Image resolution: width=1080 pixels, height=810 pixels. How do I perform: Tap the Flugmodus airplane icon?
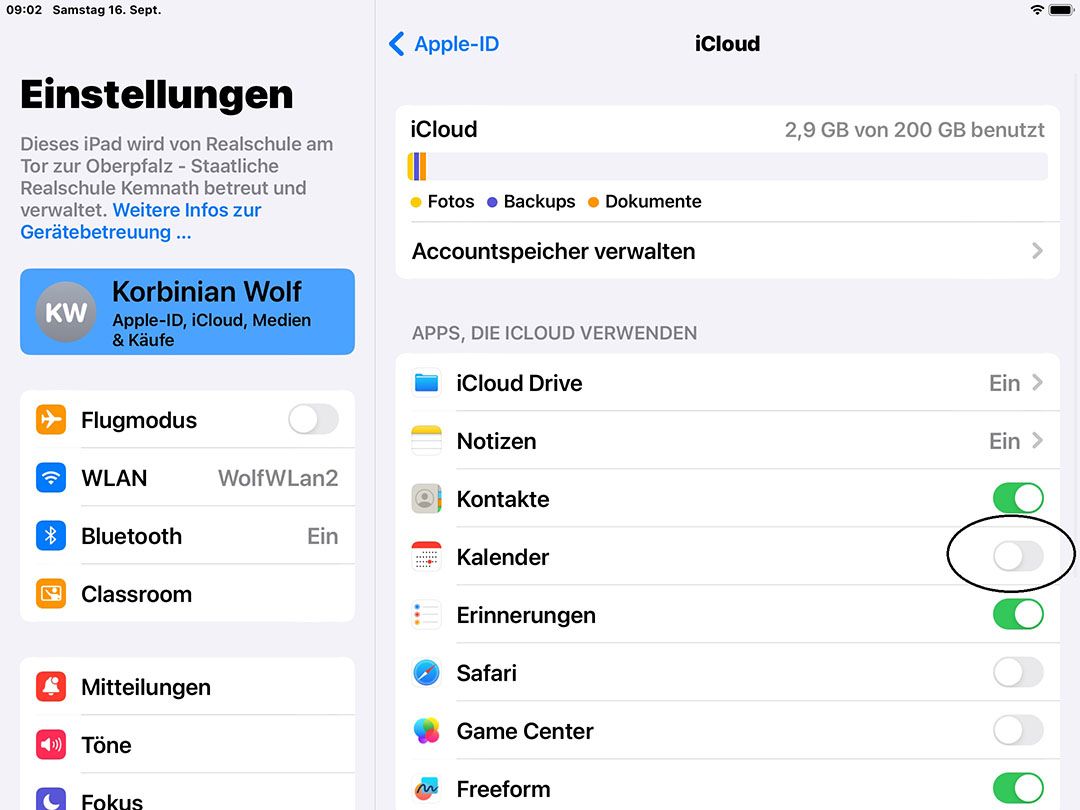point(51,419)
